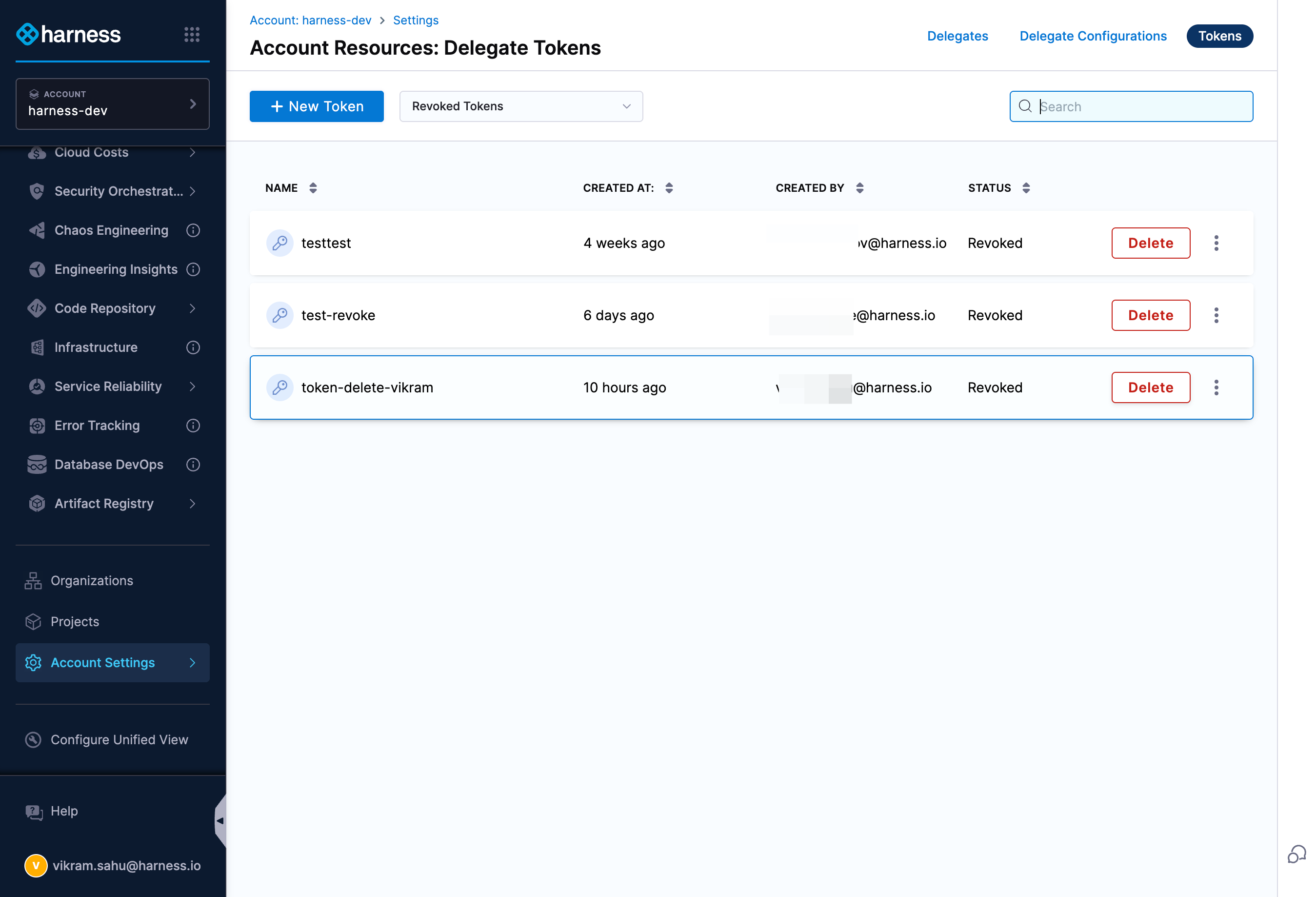Open more options for testtest token
This screenshot has width=1316, height=897.
pos(1216,243)
